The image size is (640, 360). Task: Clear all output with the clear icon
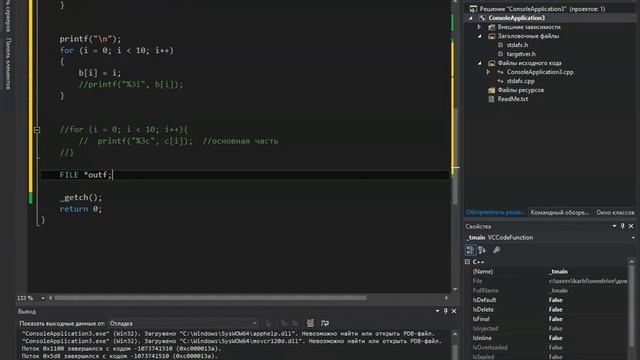click(310, 323)
